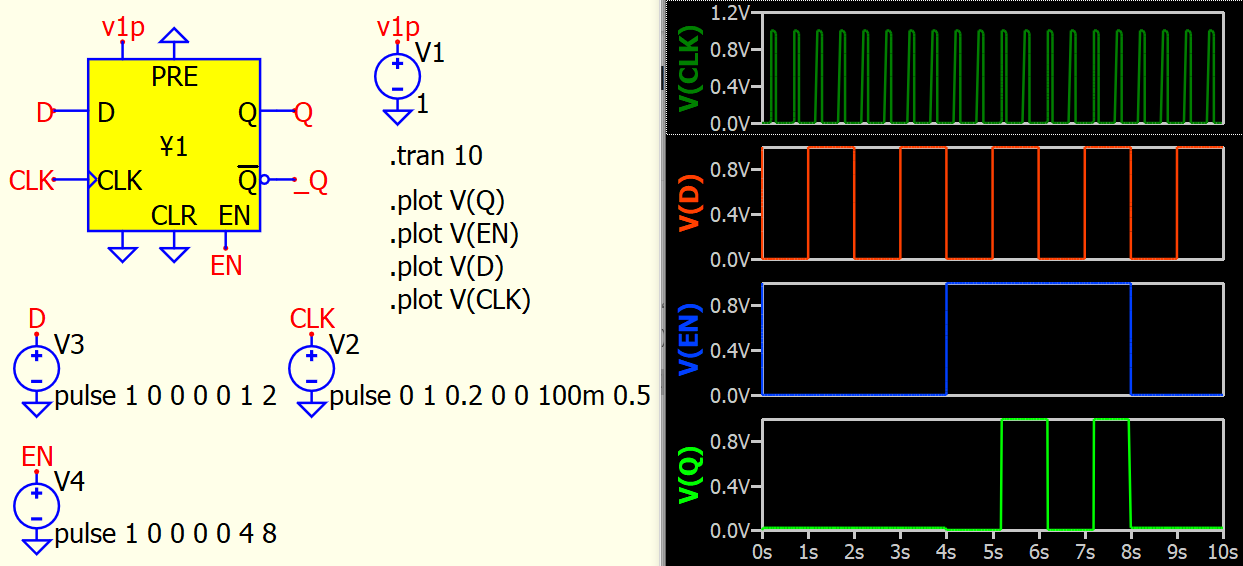The image size is (1243, 566).
Task: Select the ground symbol under V1
Action: [398, 117]
